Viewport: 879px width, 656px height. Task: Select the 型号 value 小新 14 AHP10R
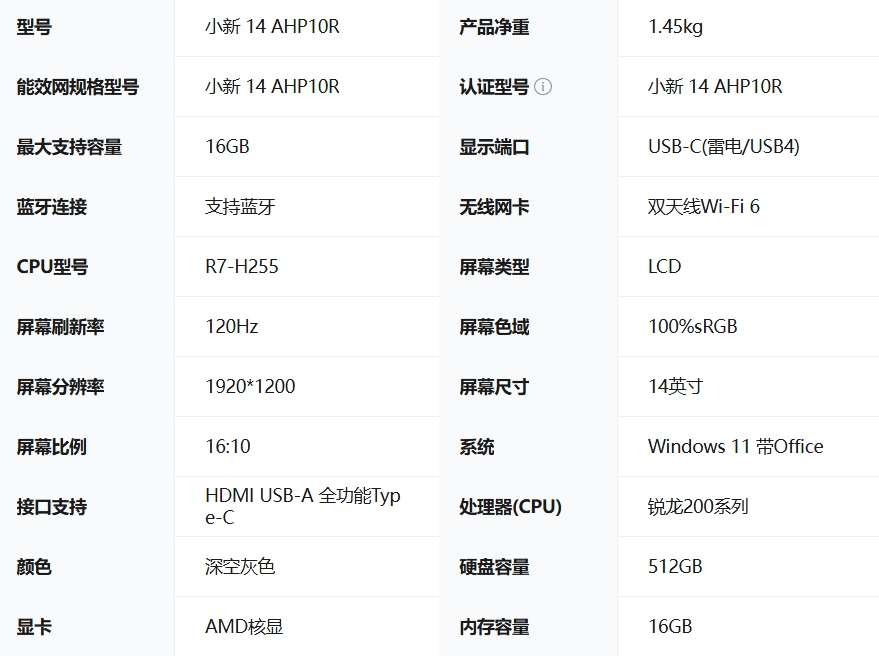[272, 27]
